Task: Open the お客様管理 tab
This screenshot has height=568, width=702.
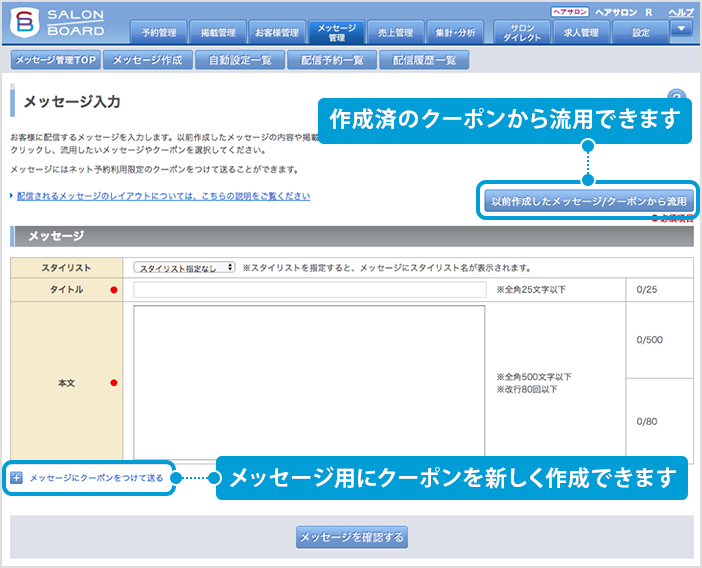Action: tap(277, 32)
